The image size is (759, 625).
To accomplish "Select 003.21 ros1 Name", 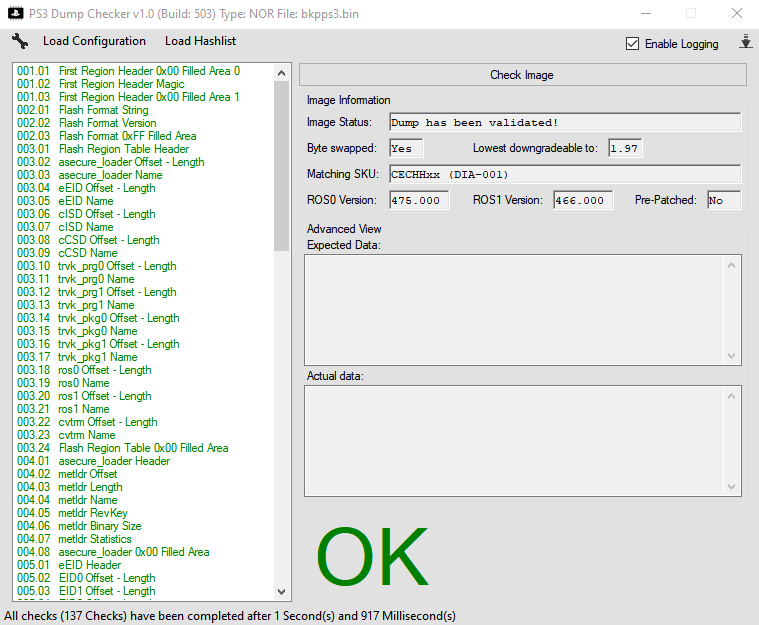I will click(63, 409).
